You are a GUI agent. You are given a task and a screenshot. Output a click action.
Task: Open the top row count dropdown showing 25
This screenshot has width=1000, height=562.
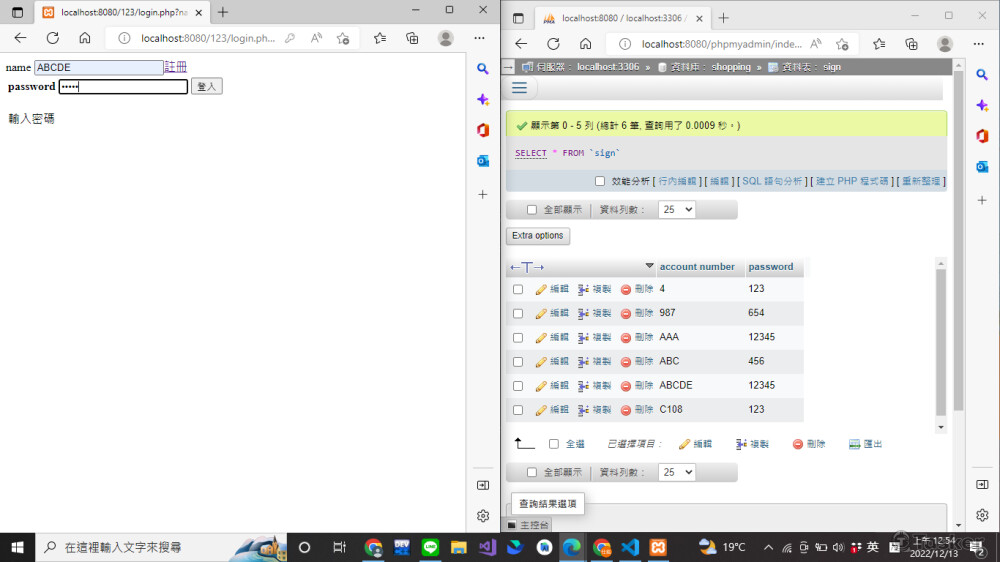click(677, 210)
